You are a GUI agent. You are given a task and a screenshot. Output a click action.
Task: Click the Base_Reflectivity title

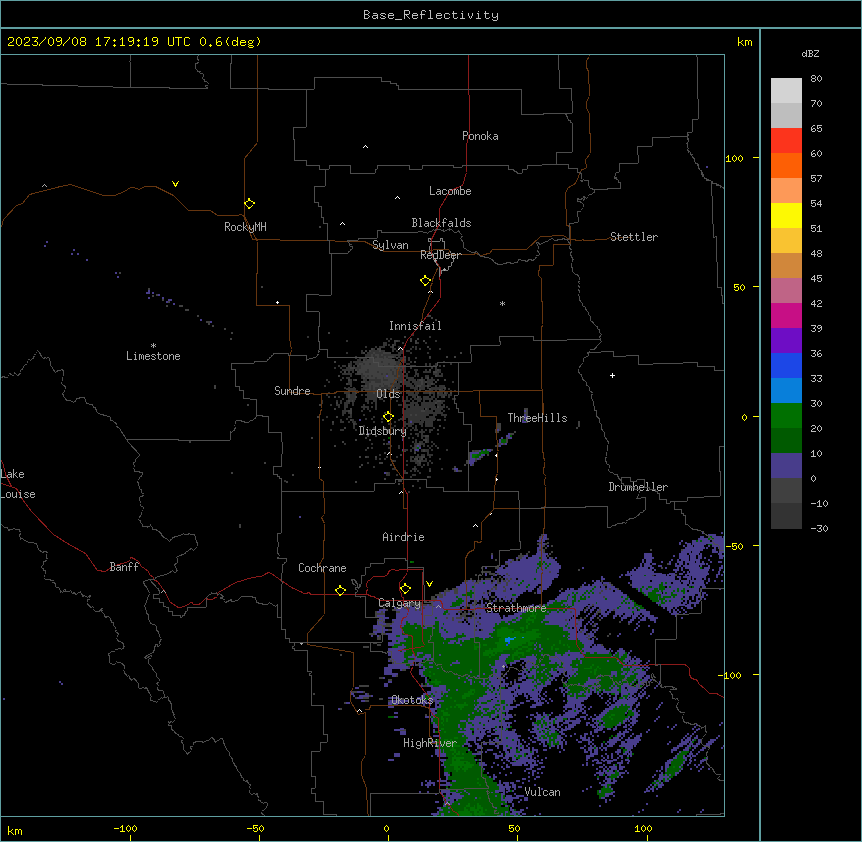pyautogui.click(x=431, y=15)
